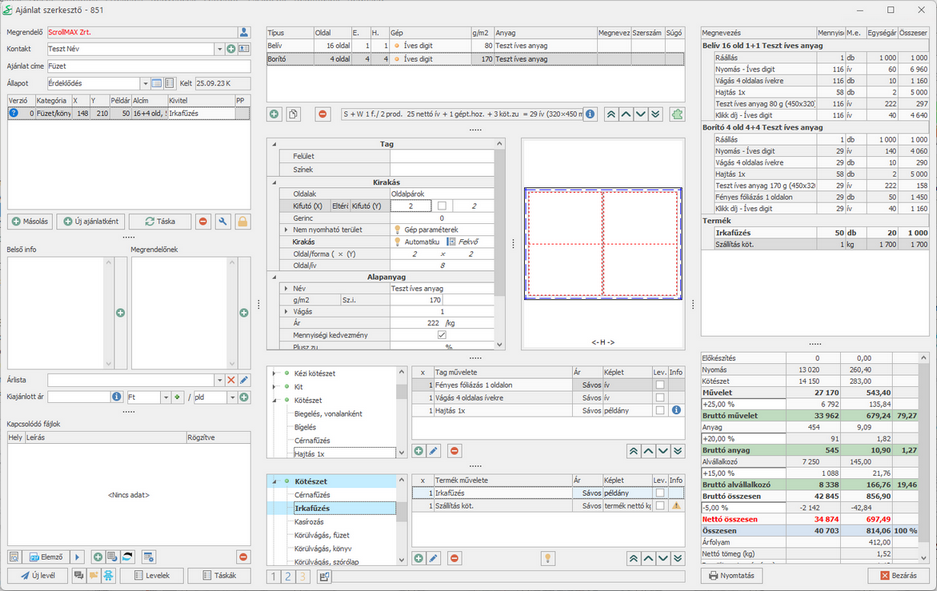Click the padlock icon next to wrench
This screenshot has height=591, width=937.
pos(242,221)
